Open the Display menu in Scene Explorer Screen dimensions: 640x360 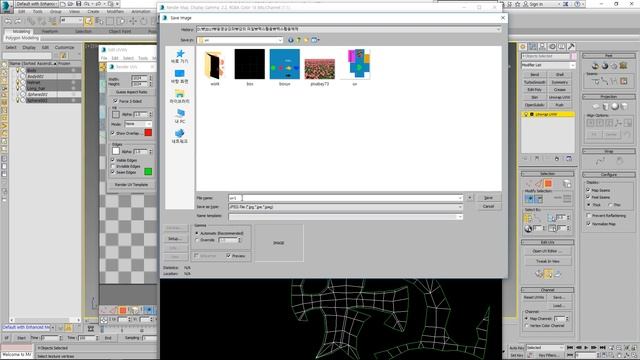pyautogui.click(x=29, y=47)
